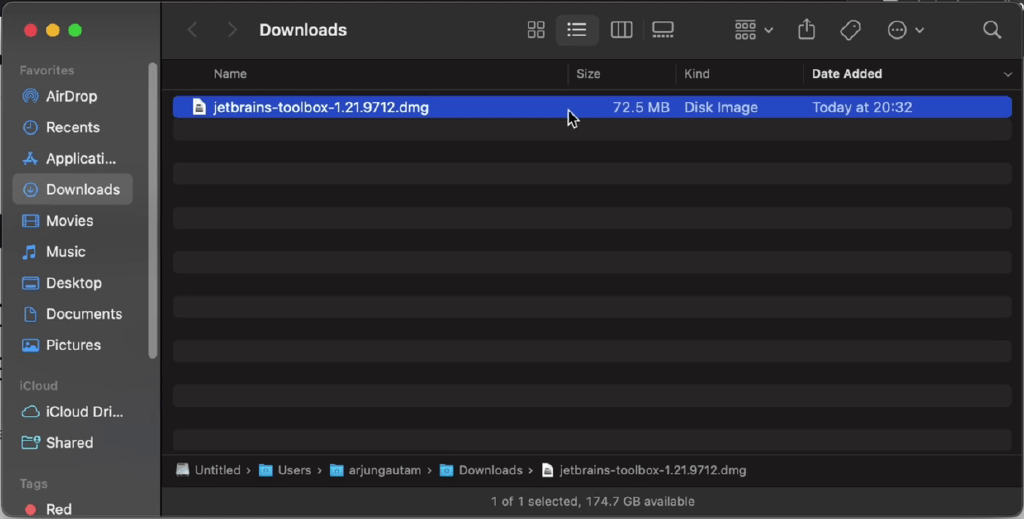Click the Search magnifier icon
Image resolution: width=1024 pixels, height=519 pixels.
pos(992,30)
